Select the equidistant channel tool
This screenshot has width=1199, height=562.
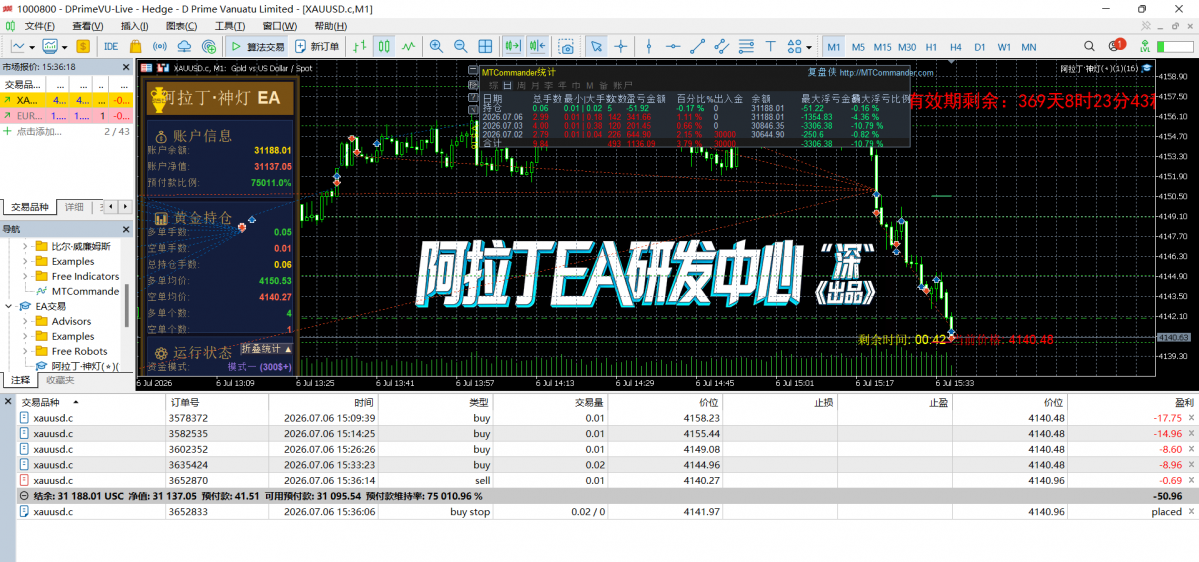(x=721, y=46)
